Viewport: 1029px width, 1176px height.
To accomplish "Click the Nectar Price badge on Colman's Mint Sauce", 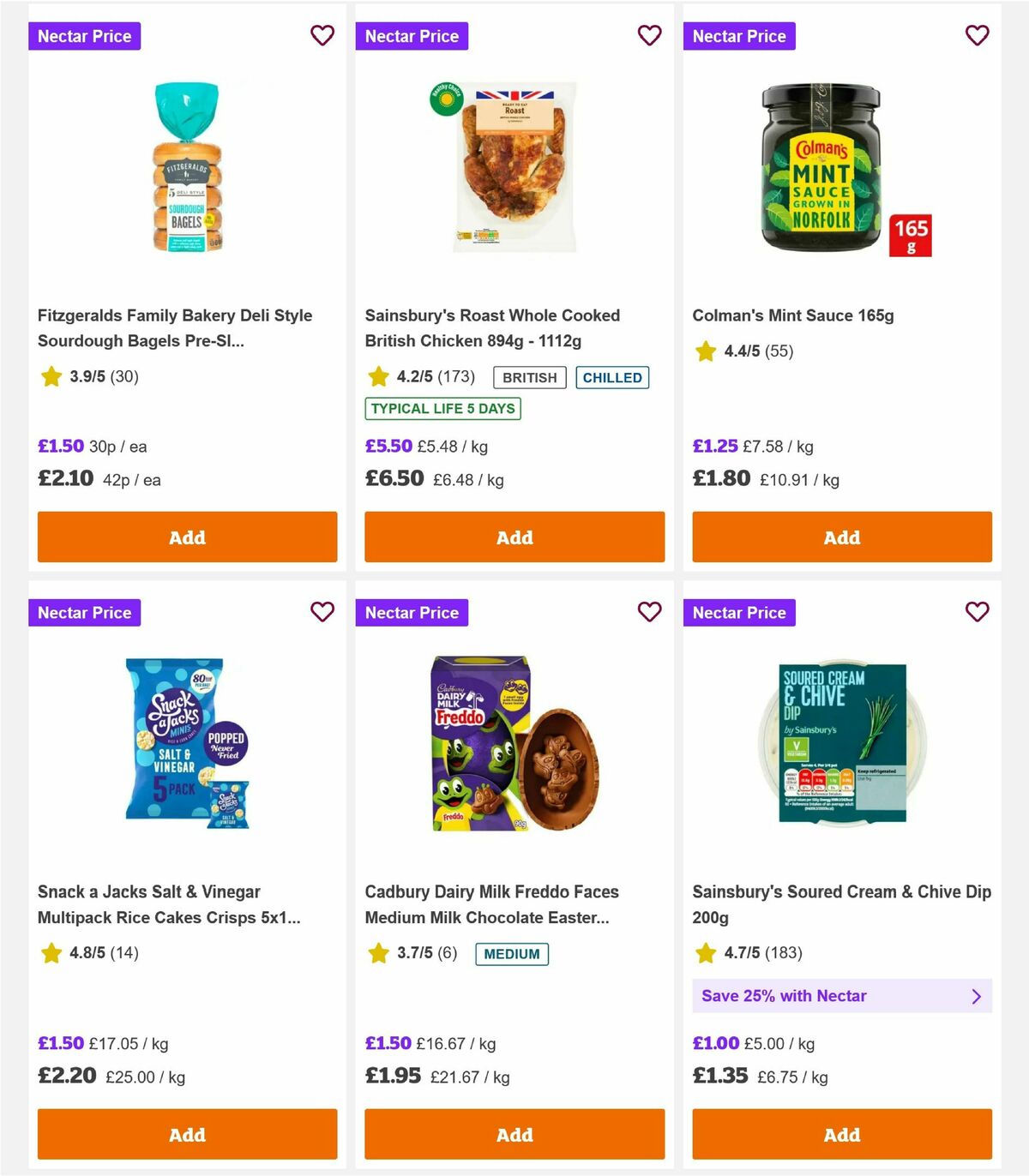I will tap(739, 36).
